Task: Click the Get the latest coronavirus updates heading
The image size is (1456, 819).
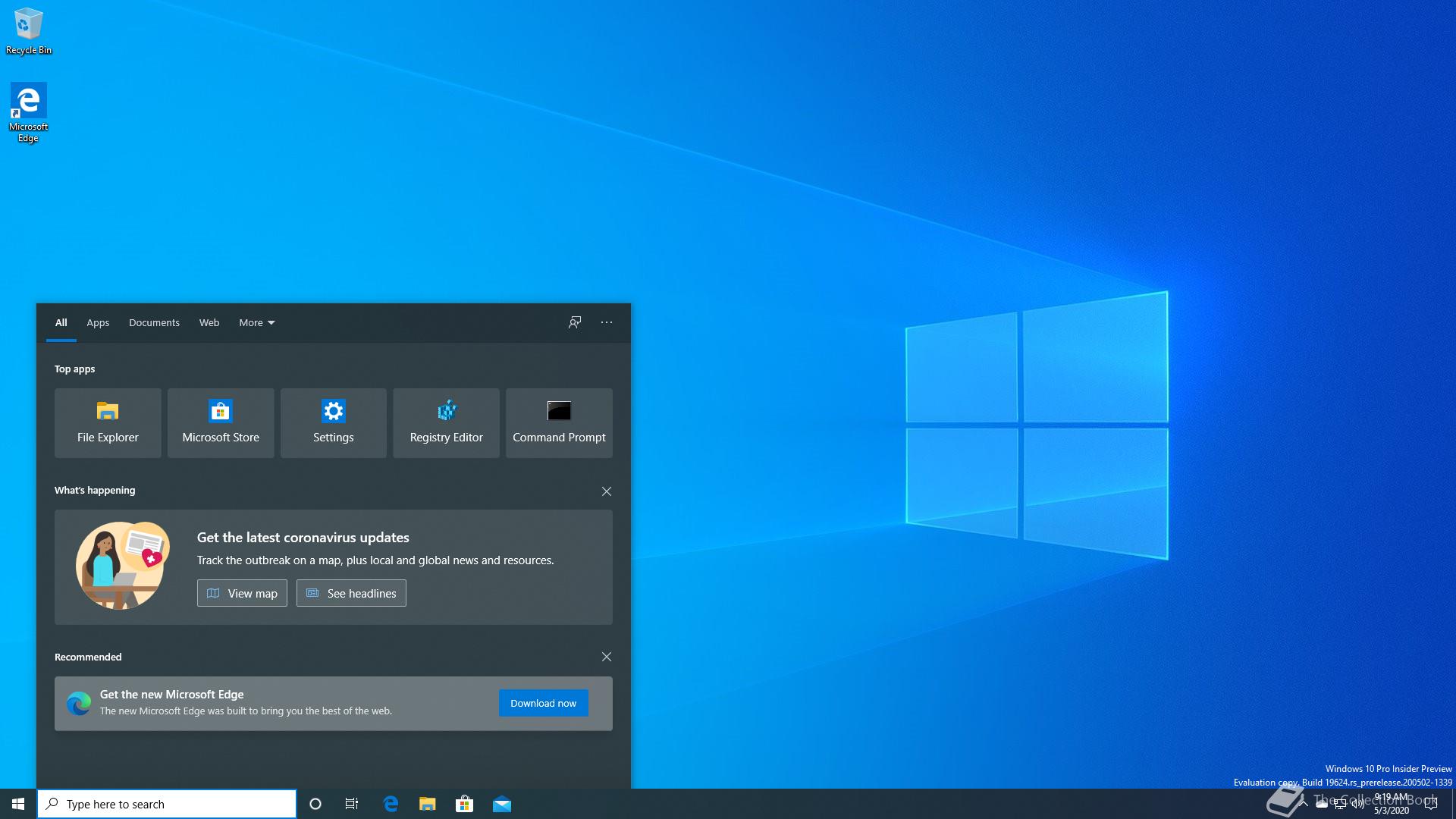Action: [303, 538]
